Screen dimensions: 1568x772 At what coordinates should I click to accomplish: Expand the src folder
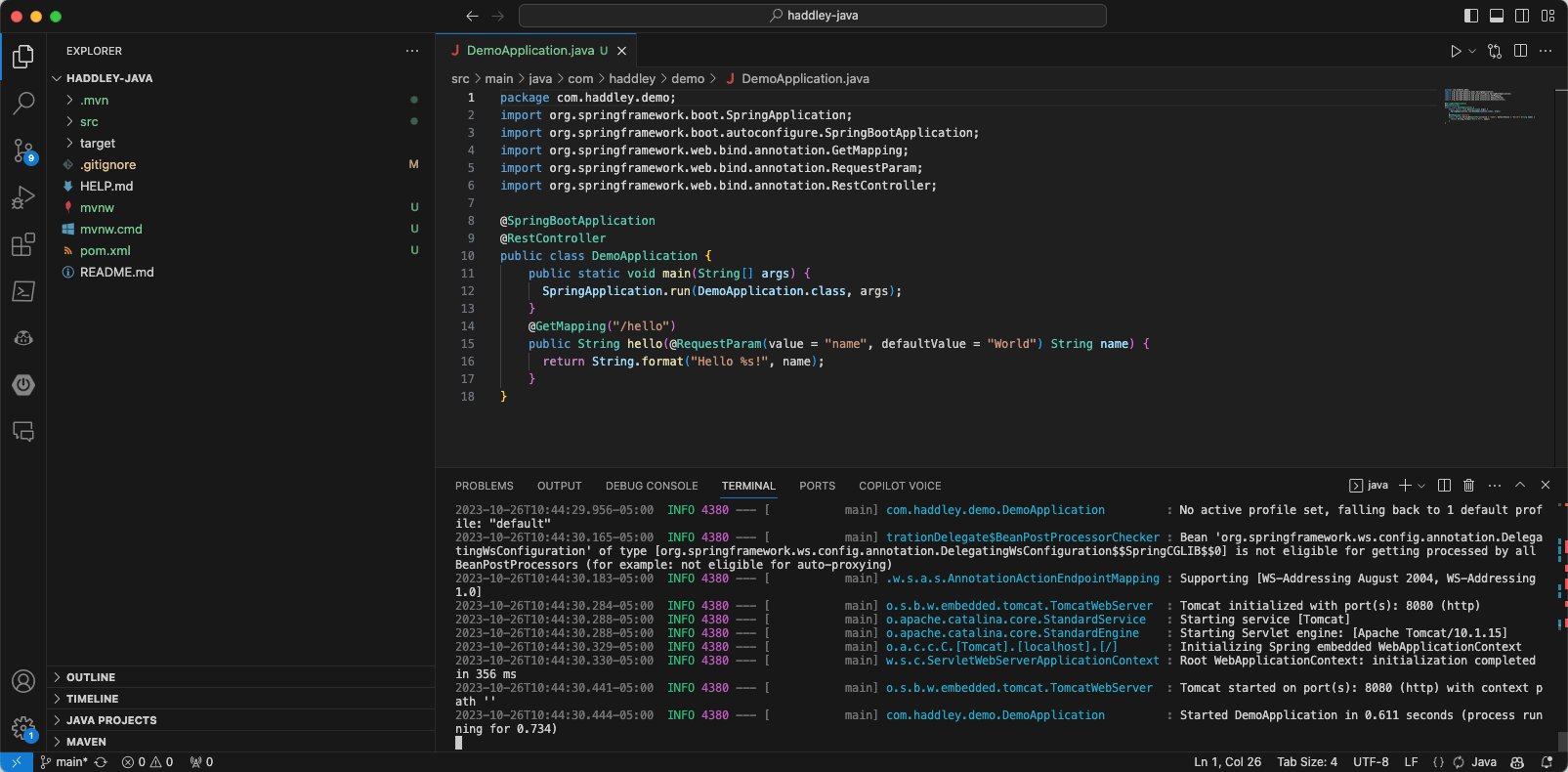coord(89,122)
